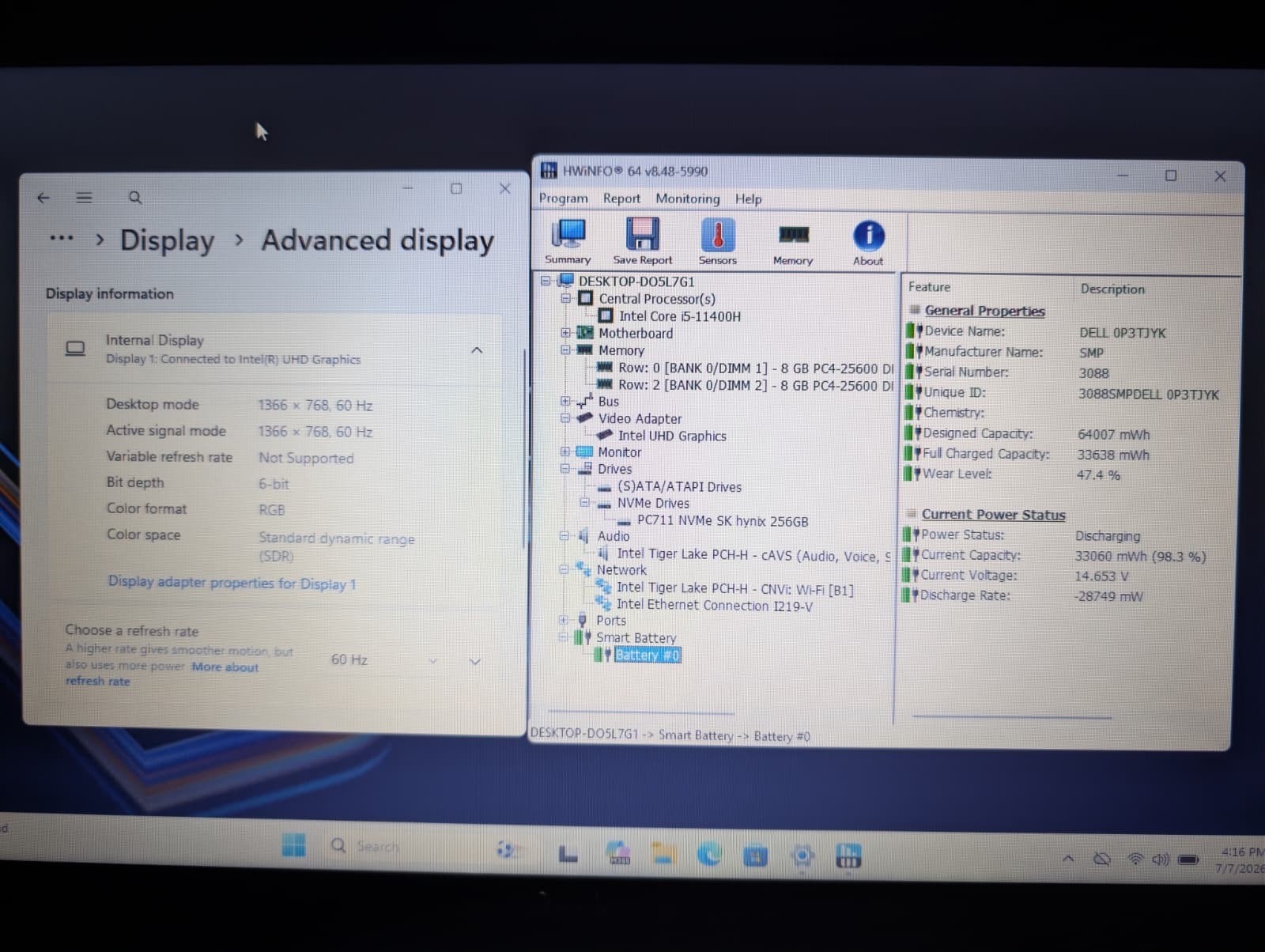This screenshot has height=952, width=1265.
Task: Select Intel UHD Graphics tree item
Action: pos(672,436)
